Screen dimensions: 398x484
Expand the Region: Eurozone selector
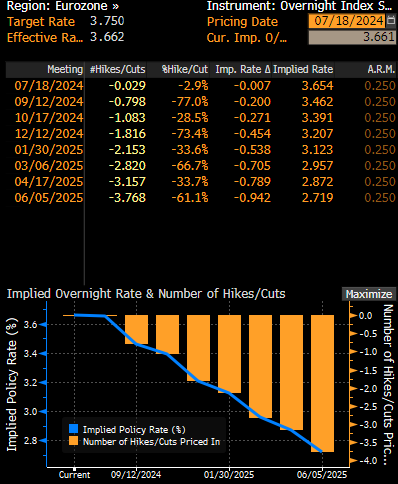point(63,6)
